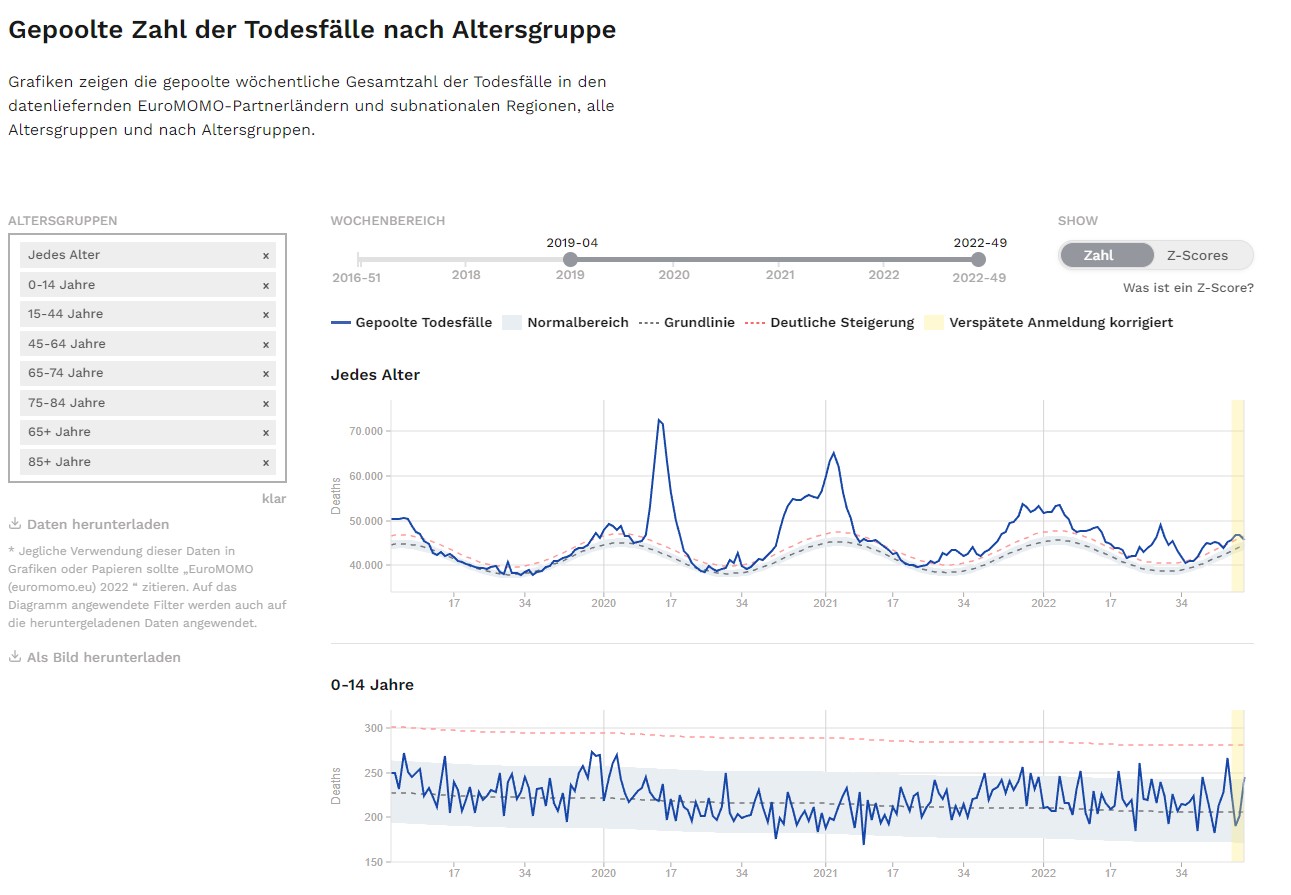1291x895 pixels.
Task: Toggle 'Gepoolte Todesfälle' legend series
Action: pos(412,323)
